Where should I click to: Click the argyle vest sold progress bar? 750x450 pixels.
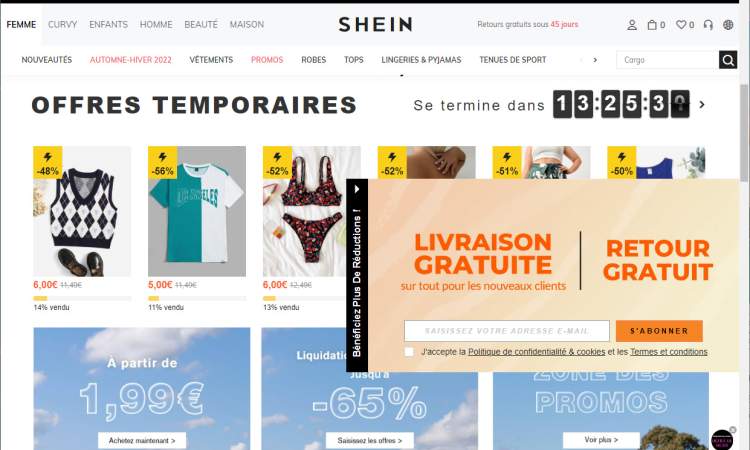pyautogui.click(x=82, y=298)
